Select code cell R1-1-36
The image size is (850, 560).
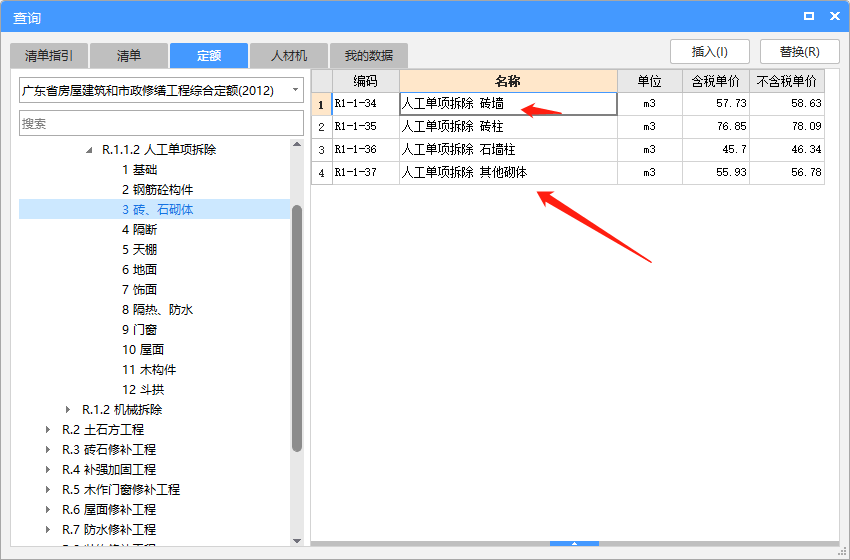coord(366,150)
